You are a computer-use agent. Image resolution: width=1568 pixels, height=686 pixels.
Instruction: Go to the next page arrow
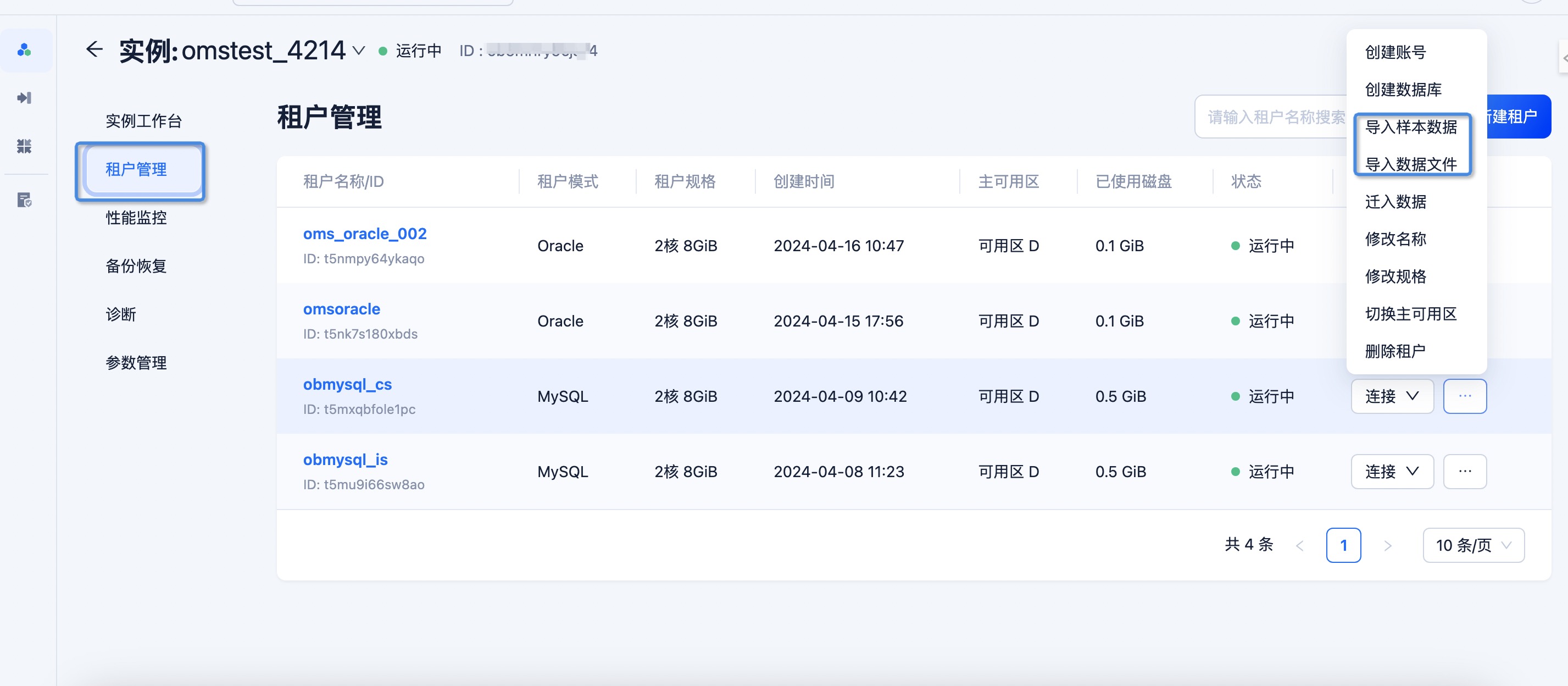coord(1387,545)
